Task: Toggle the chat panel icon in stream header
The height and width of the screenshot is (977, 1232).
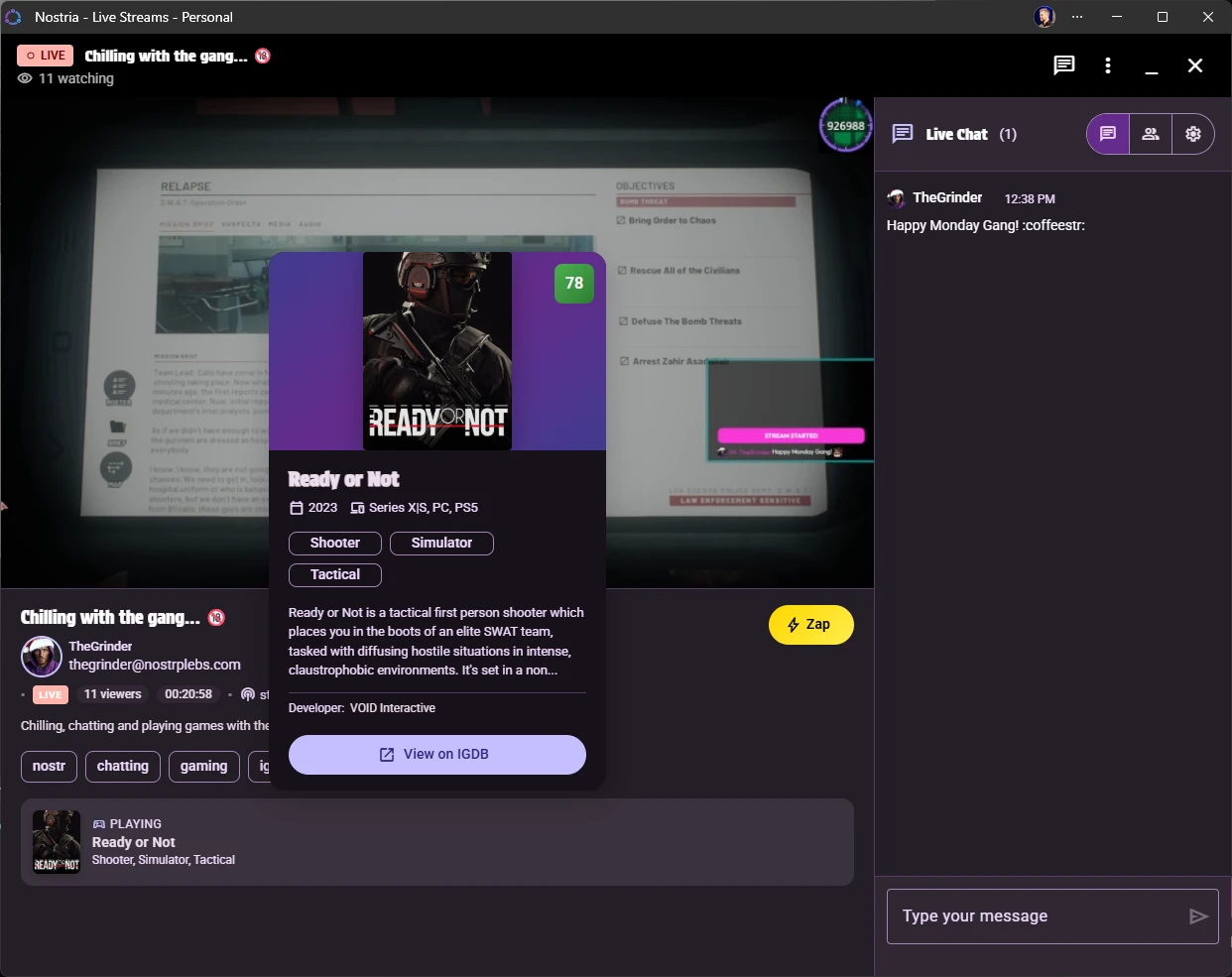Action: tap(1063, 65)
